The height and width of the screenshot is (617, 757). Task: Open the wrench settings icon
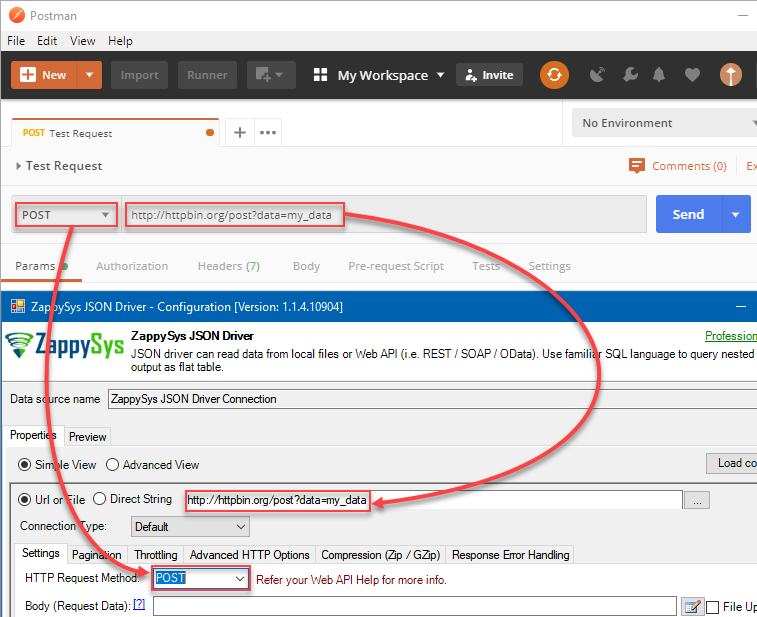tap(629, 75)
